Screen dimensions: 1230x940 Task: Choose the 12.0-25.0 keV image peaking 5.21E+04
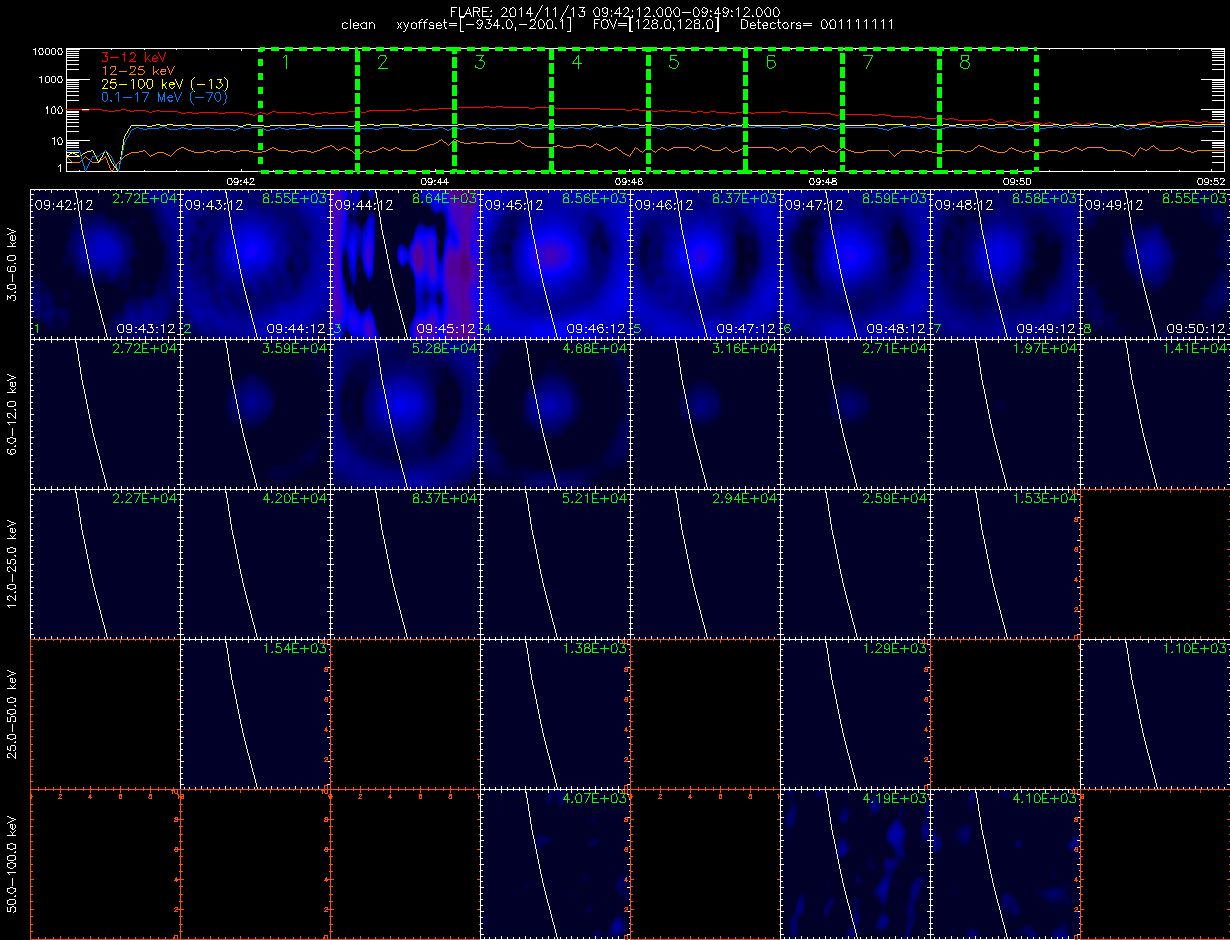point(555,563)
